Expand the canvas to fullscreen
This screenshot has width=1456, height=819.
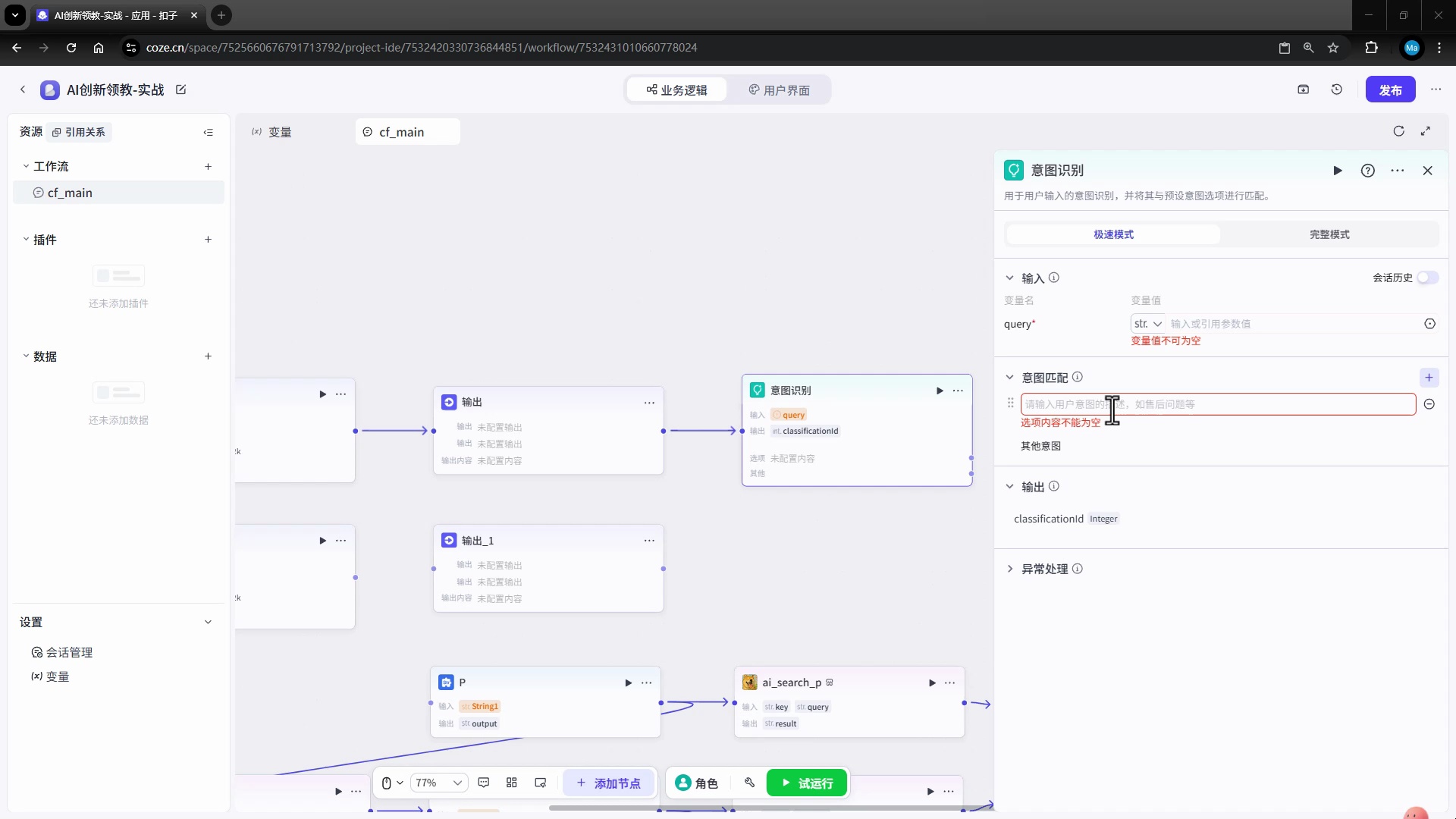1426,131
